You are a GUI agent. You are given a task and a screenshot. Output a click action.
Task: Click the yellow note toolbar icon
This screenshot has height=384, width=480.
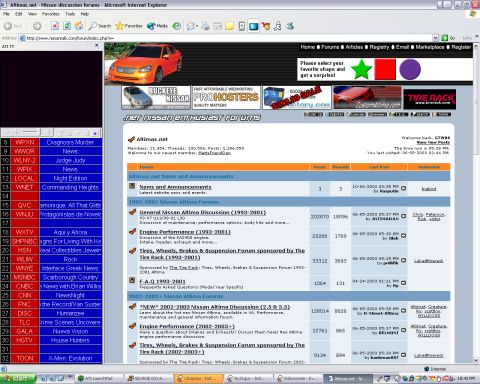(229, 26)
